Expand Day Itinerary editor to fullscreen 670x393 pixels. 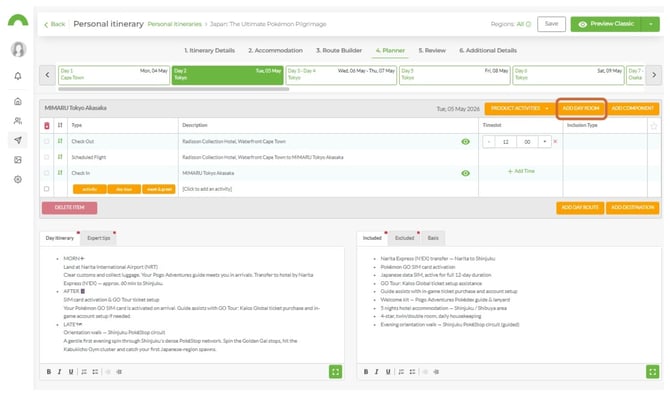[335, 372]
